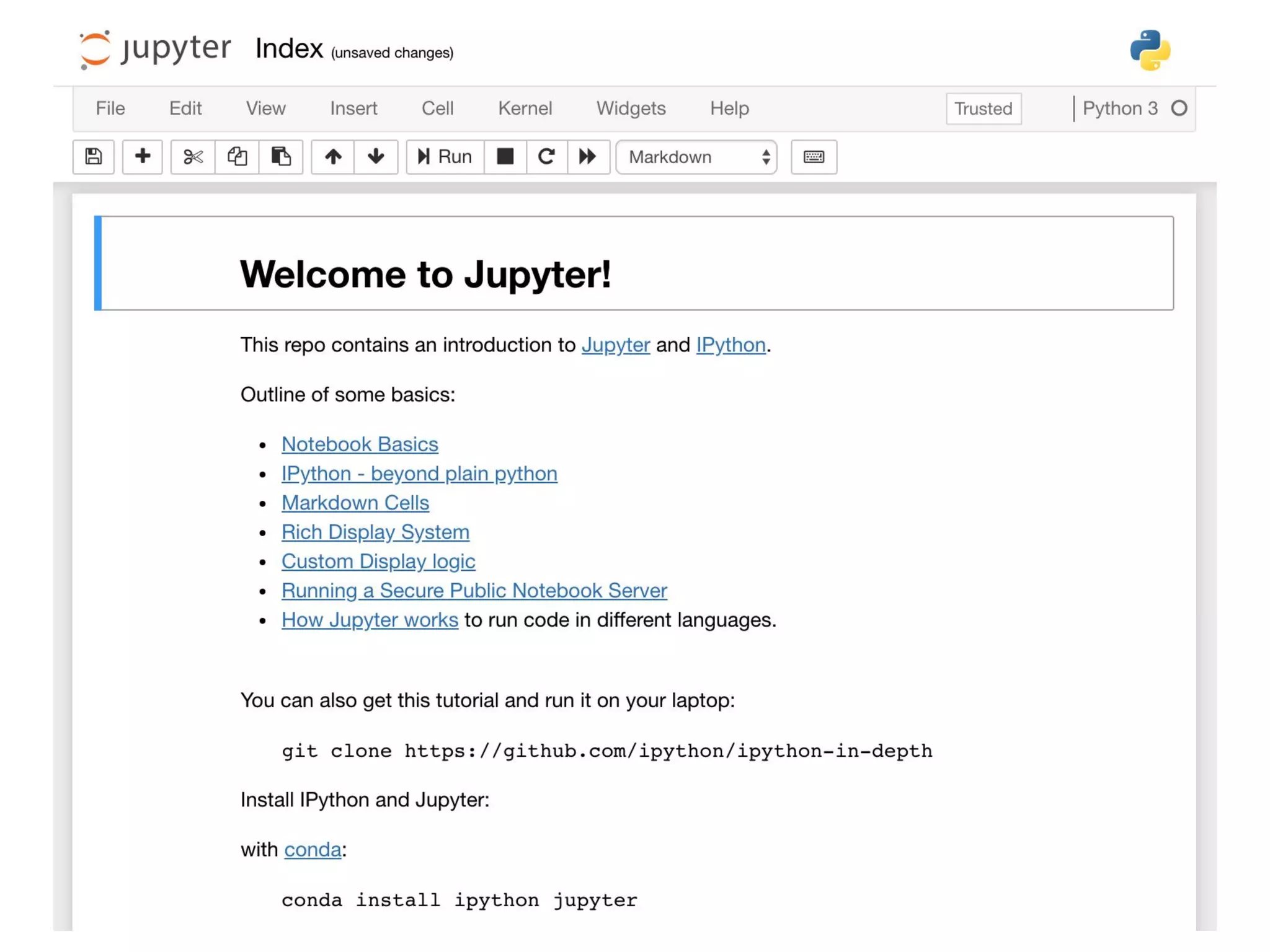
Task: Save the notebook with the floppy disk icon
Action: (94, 157)
